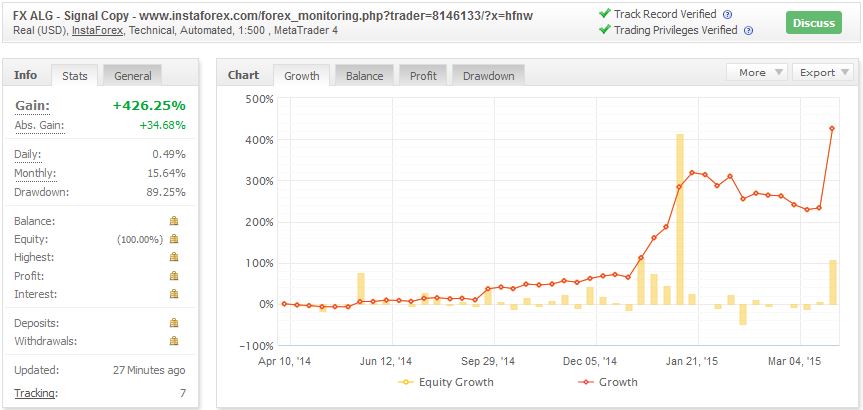Screen dimensions: 863x410
Task: Click the 89.25% drawdown value
Action: [167, 193]
